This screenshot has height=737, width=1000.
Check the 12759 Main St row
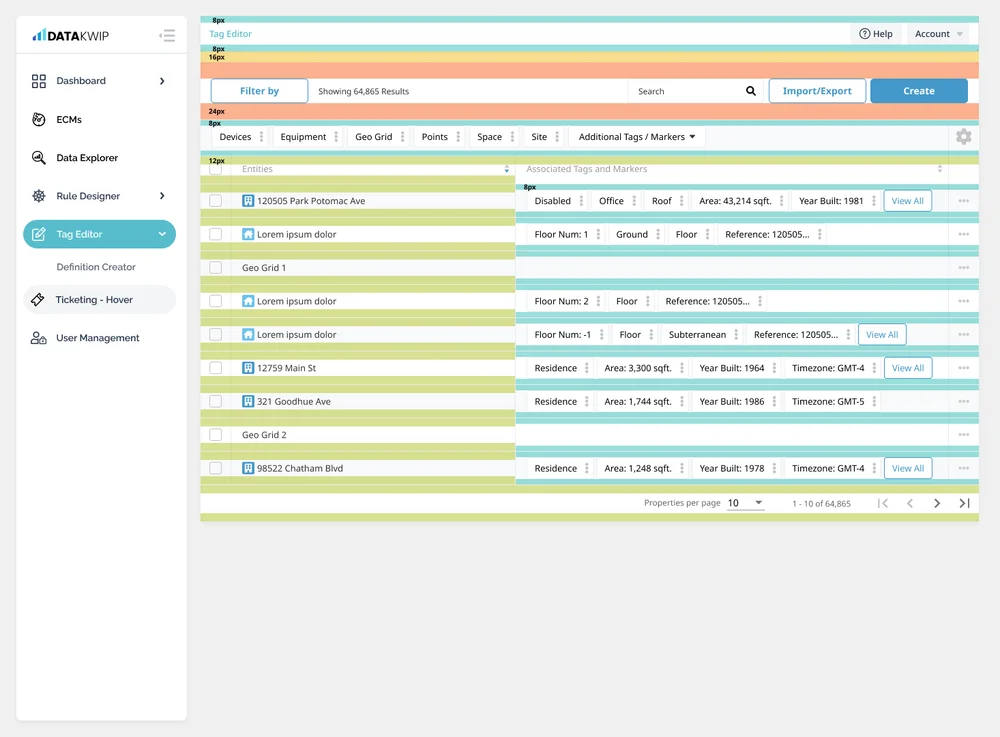coord(216,368)
